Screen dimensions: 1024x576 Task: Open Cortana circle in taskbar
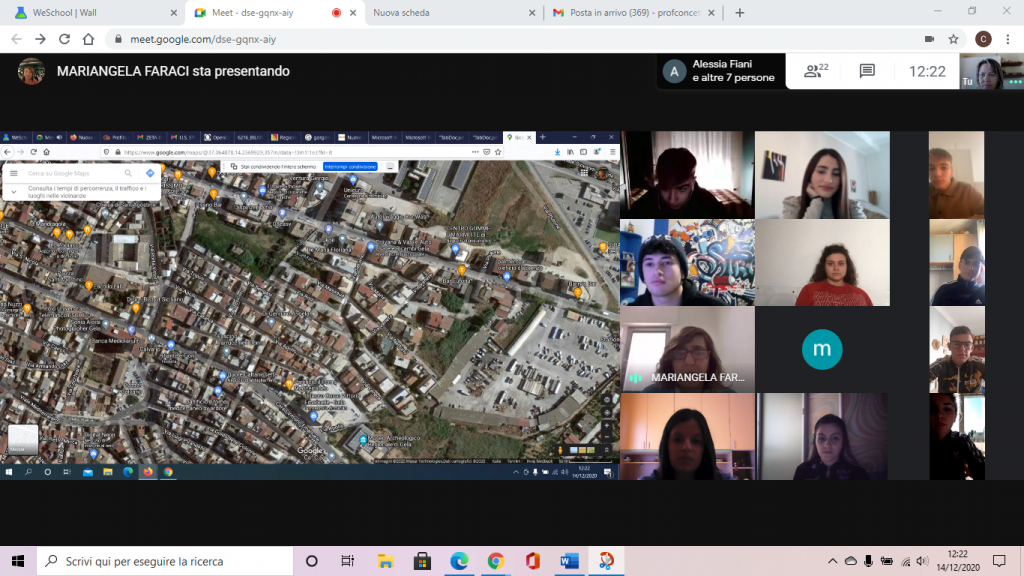[x=312, y=561]
